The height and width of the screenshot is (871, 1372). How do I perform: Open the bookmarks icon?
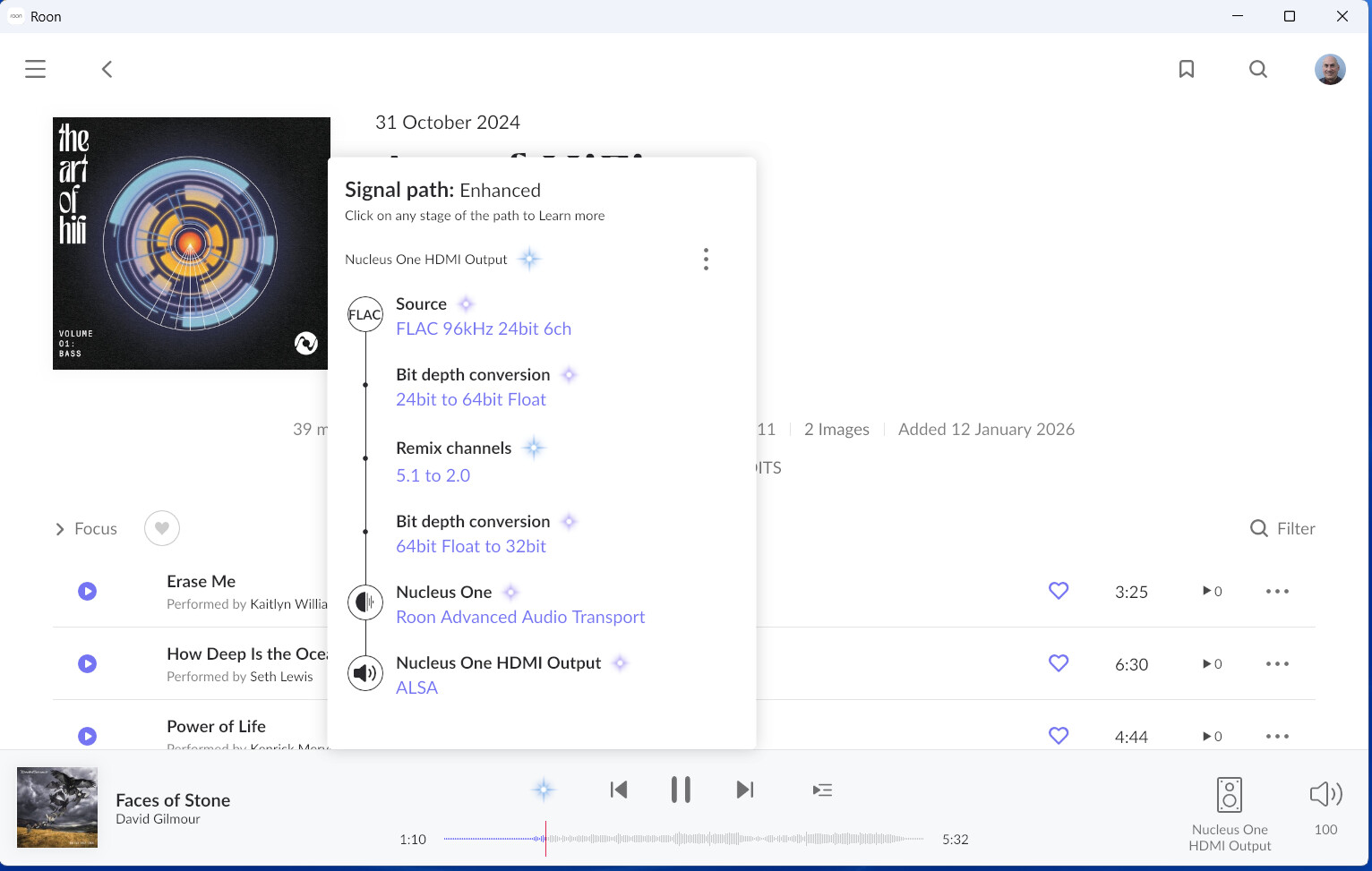(x=1186, y=69)
